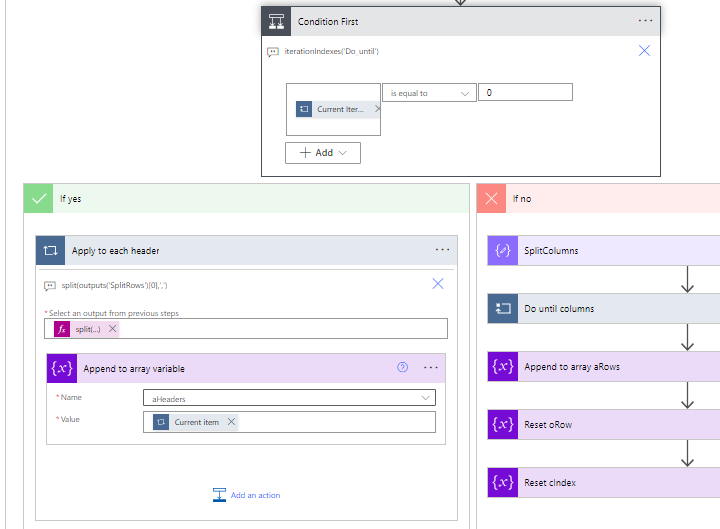
Task: Remove the split(...) expression token
Action: point(113,329)
